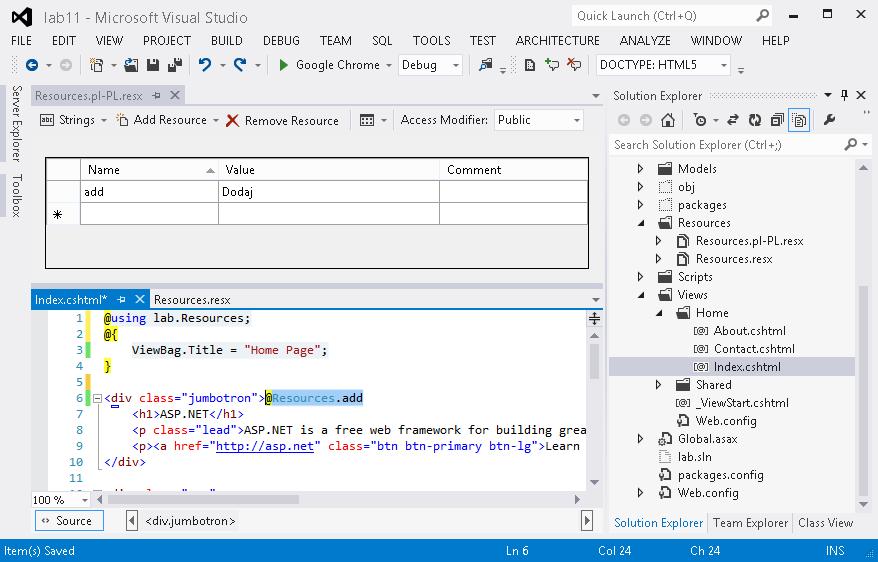This screenshot has width=878, height=562.
Task: Open the Server Explorer side tab
Action: [17, 124]
